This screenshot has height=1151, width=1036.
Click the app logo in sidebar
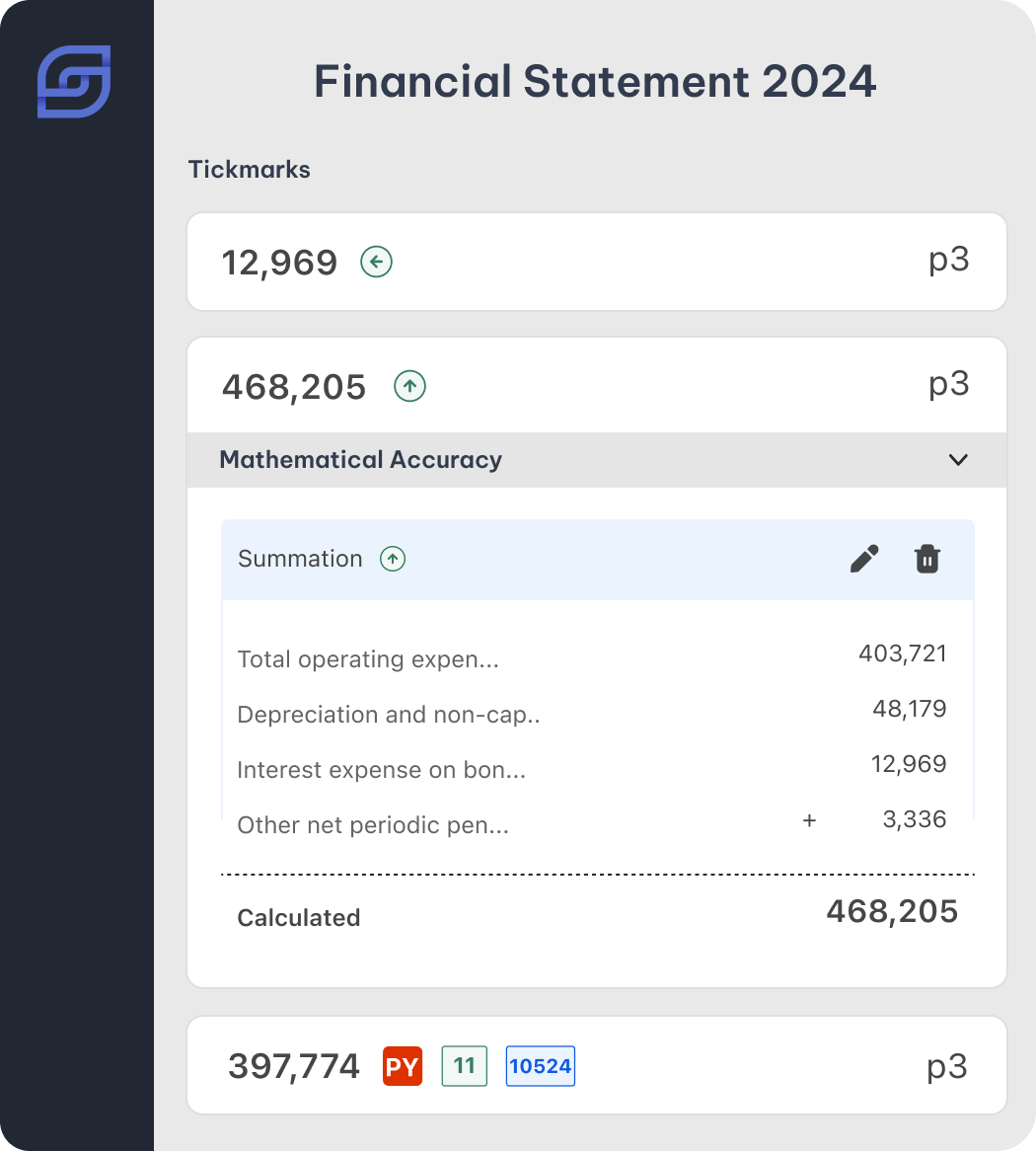74,82
